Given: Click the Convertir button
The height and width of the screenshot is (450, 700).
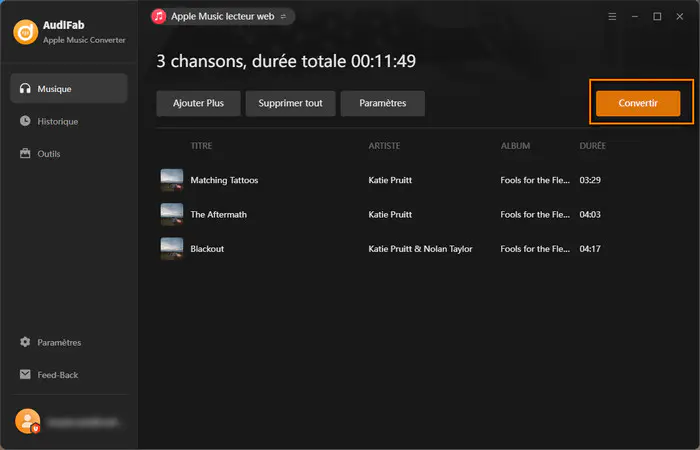Looking at the screenshot, I should 638,103.
